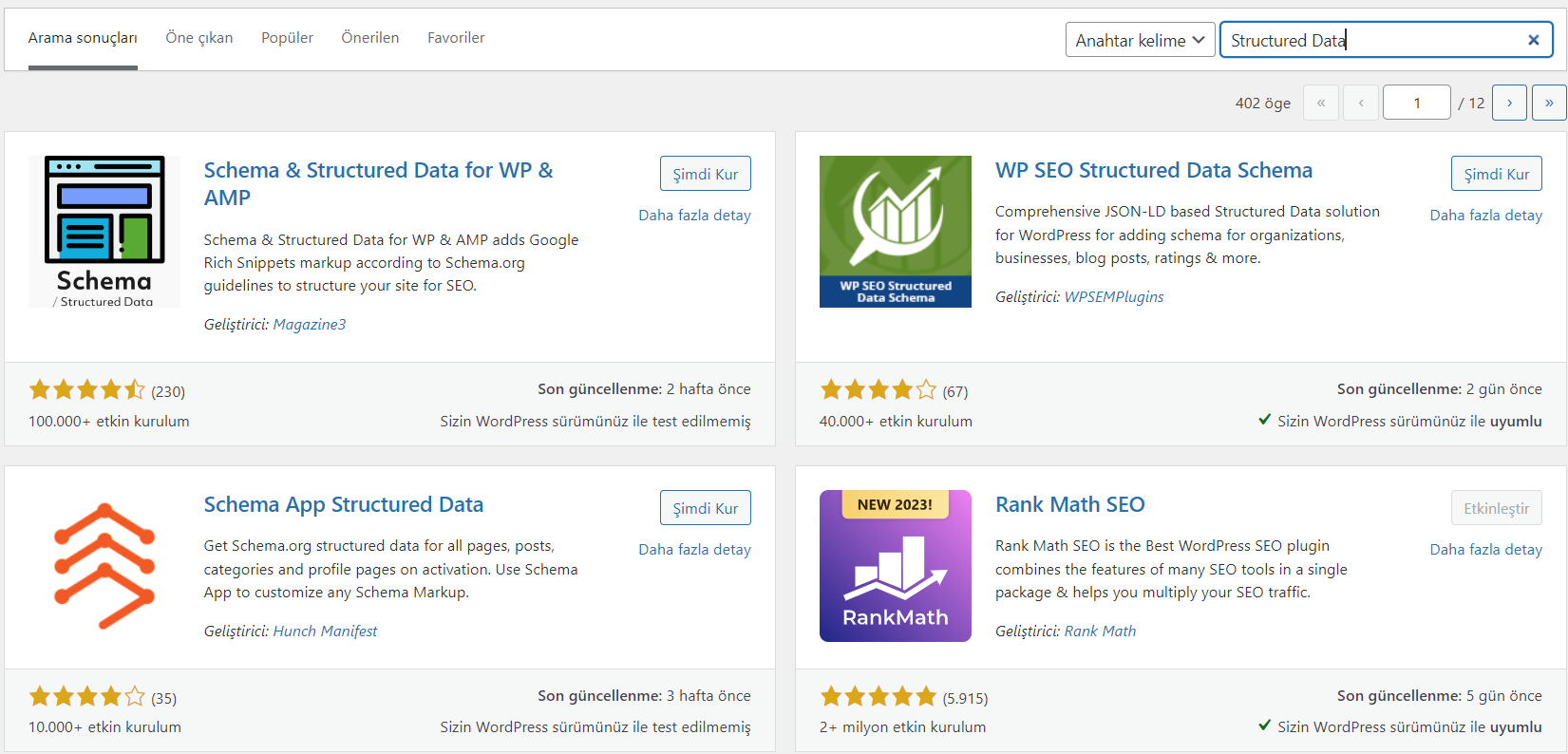
Task: Click Şimdi Kur for Schema & Structured Data
Action: [706, 174]
